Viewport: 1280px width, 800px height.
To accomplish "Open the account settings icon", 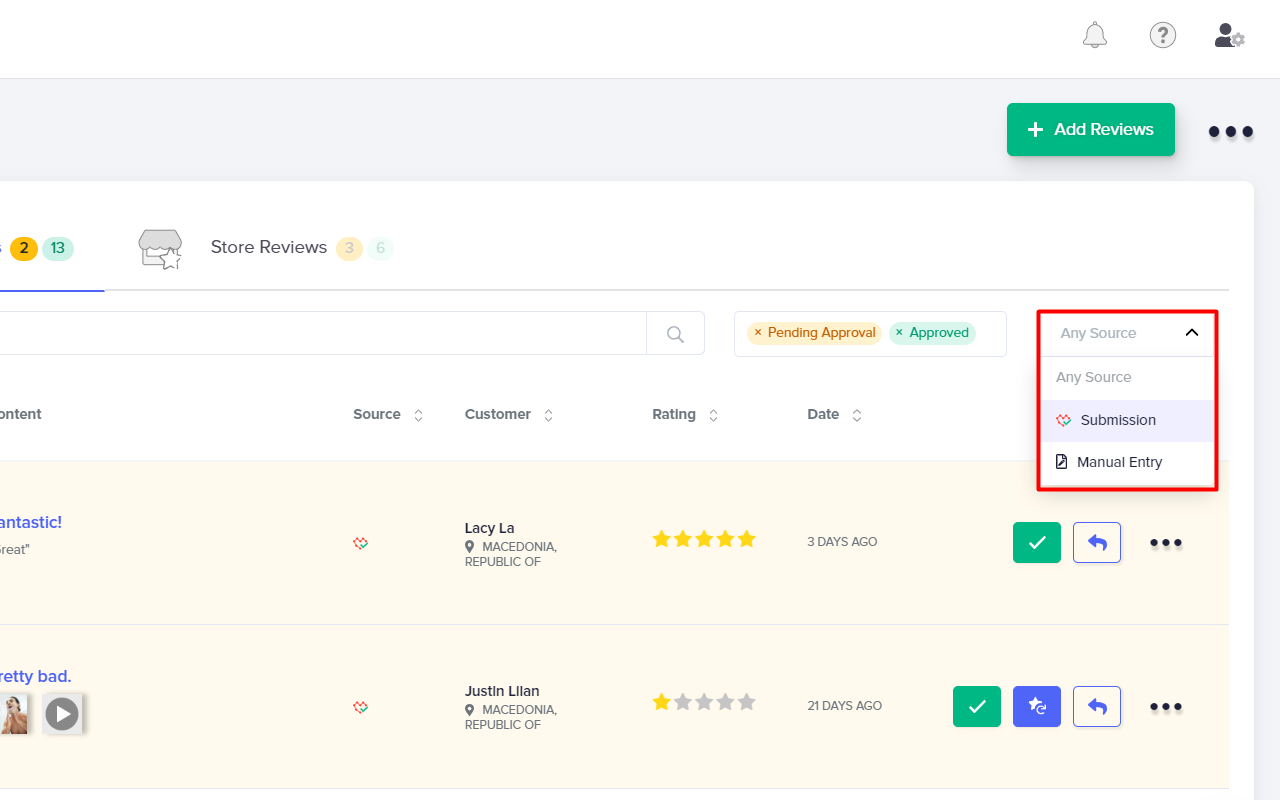I will pos(1228,35).
